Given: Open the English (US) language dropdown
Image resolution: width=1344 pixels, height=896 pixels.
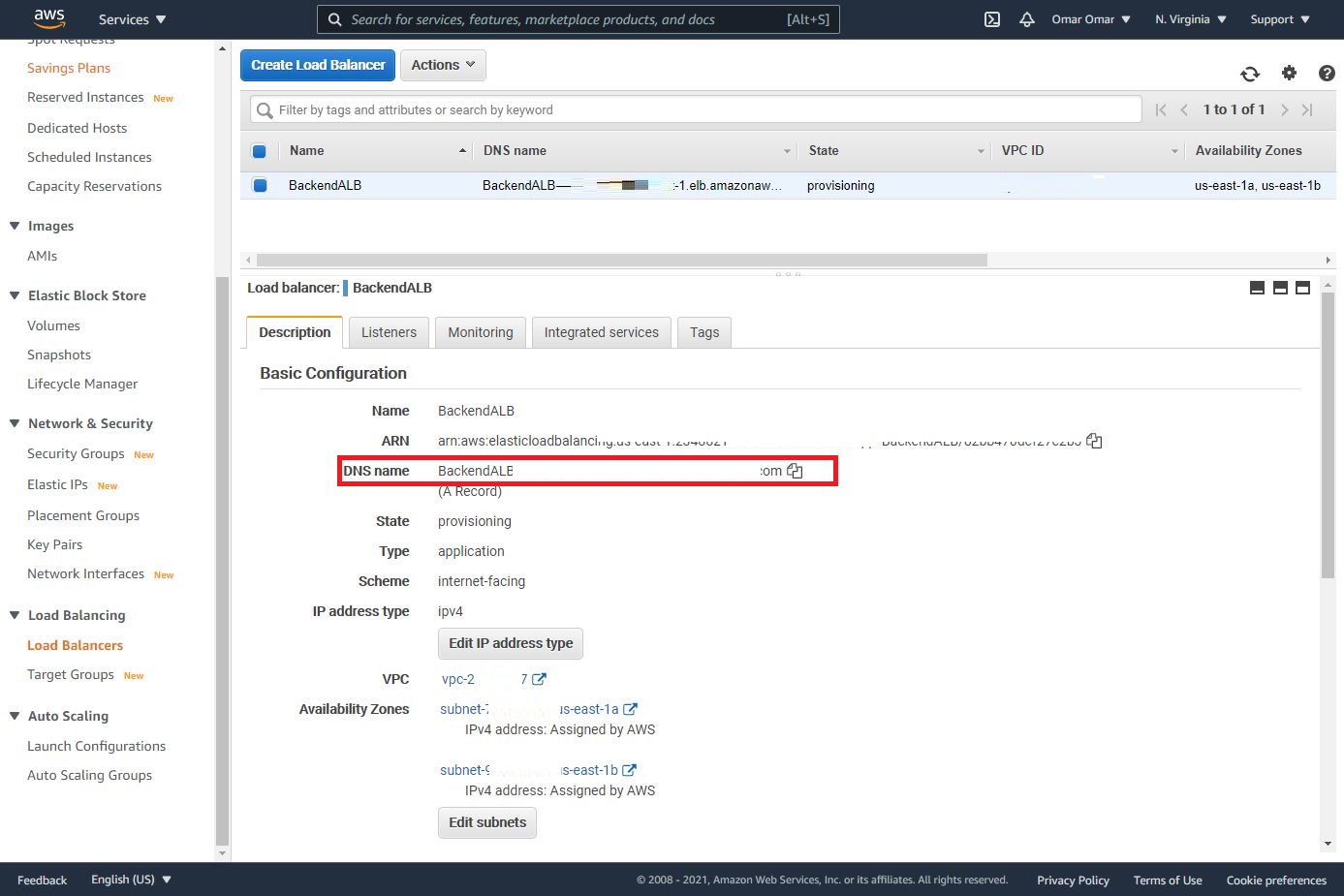Looking at the screenshot, I should coord(131,880).
